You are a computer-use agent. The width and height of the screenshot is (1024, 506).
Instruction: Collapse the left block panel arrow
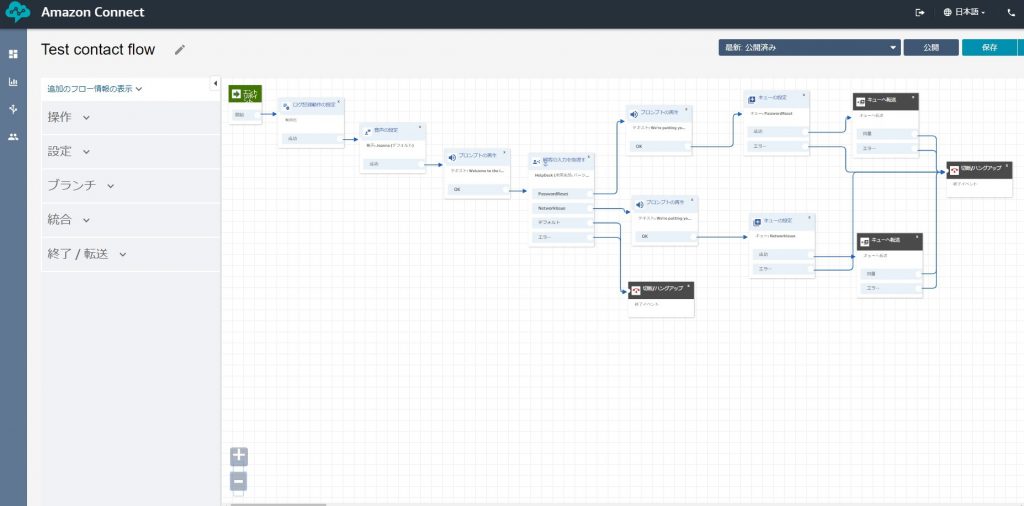tap(216, 83)
